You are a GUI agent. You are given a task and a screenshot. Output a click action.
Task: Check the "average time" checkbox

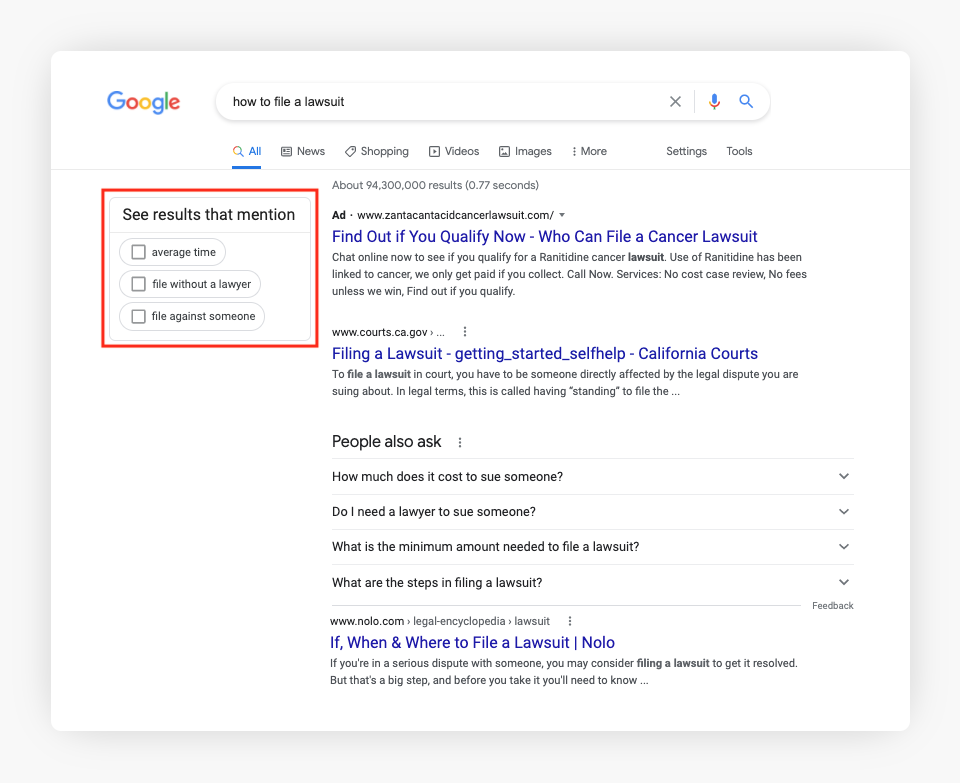(139, 252)
